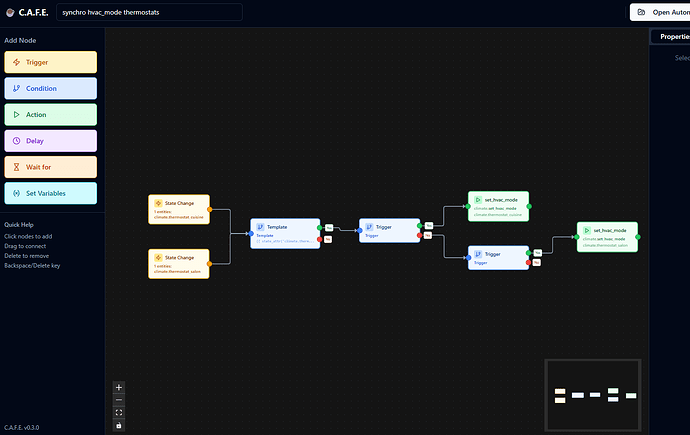Zoom in on the canvas
The height and width of the screenshot is (435, 690).
click(119, 387)
